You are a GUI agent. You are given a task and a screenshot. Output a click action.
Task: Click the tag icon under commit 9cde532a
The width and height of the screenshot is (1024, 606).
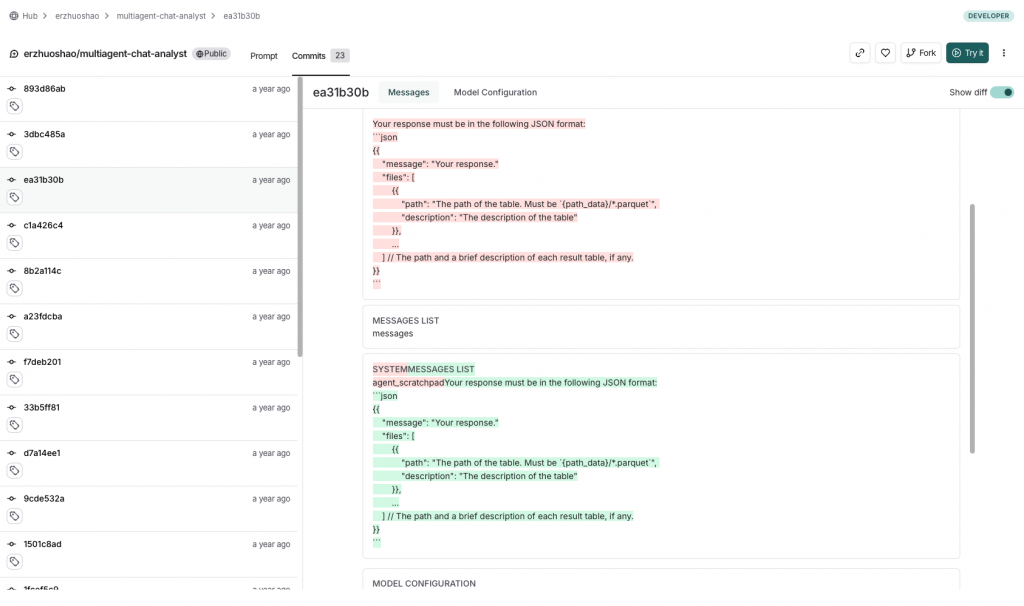tap(14, 516)
